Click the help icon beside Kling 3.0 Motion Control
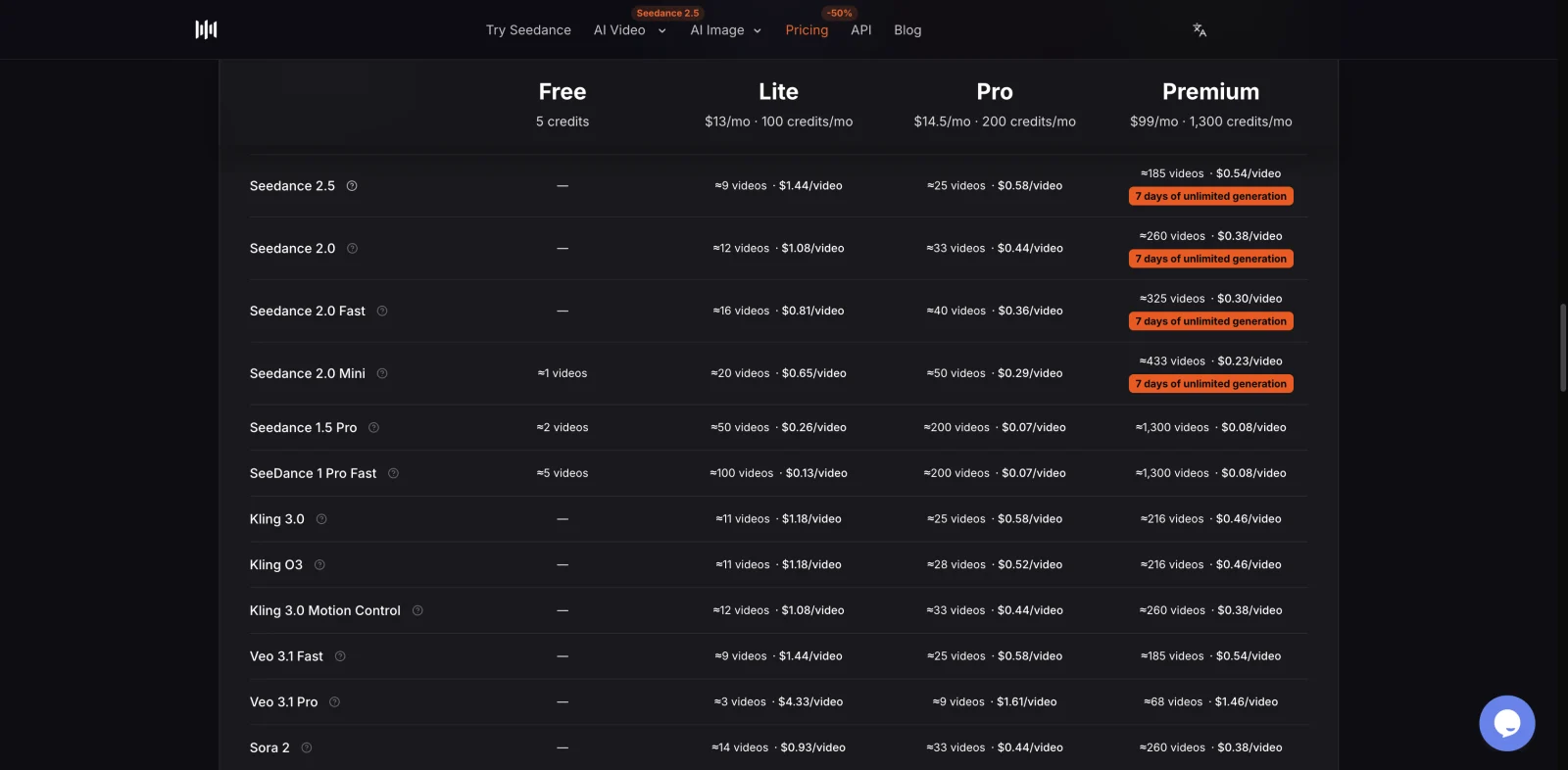This screenshot has width=1568, height=770. tap(417, 610)
